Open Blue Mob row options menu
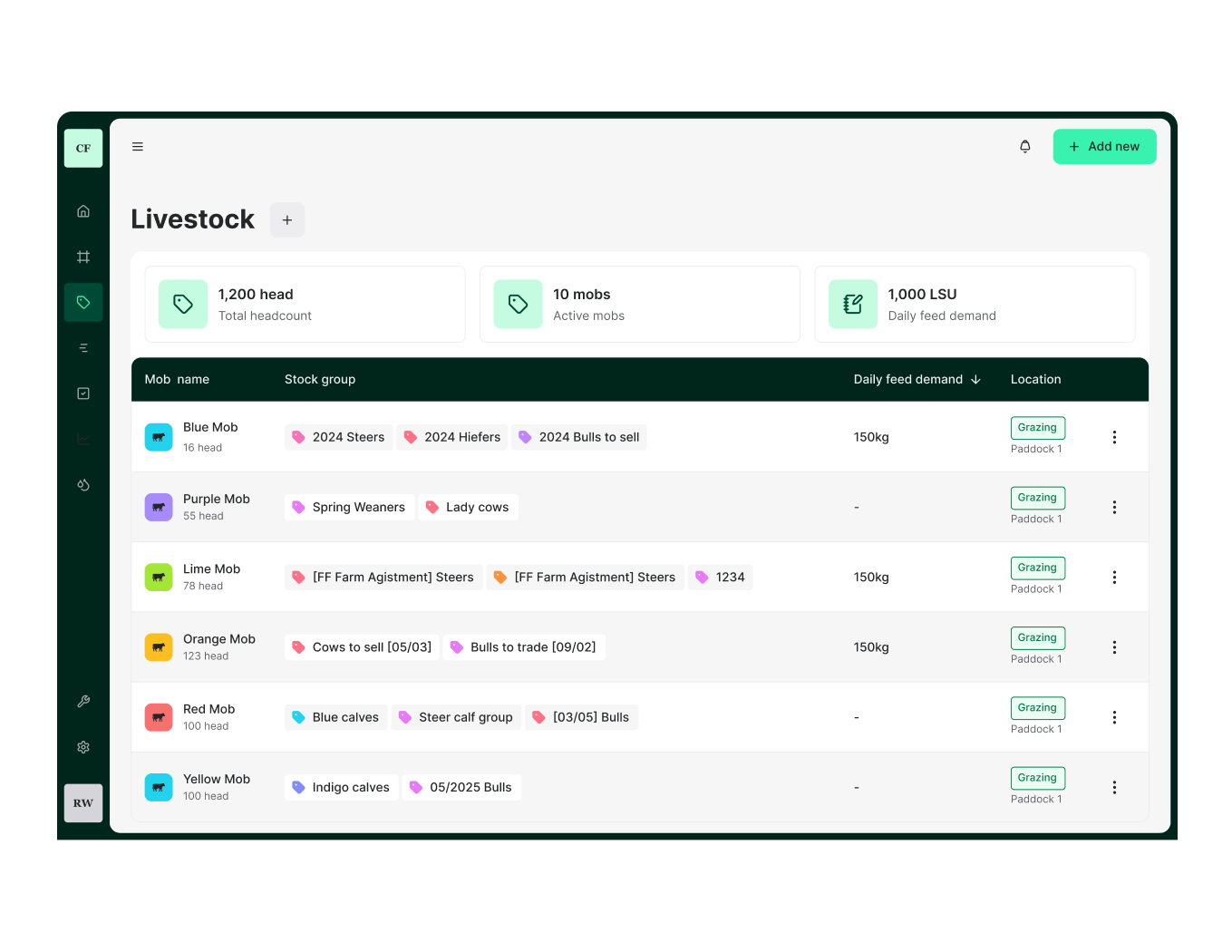This screenshot has width=1232, height=952. 1114,437
